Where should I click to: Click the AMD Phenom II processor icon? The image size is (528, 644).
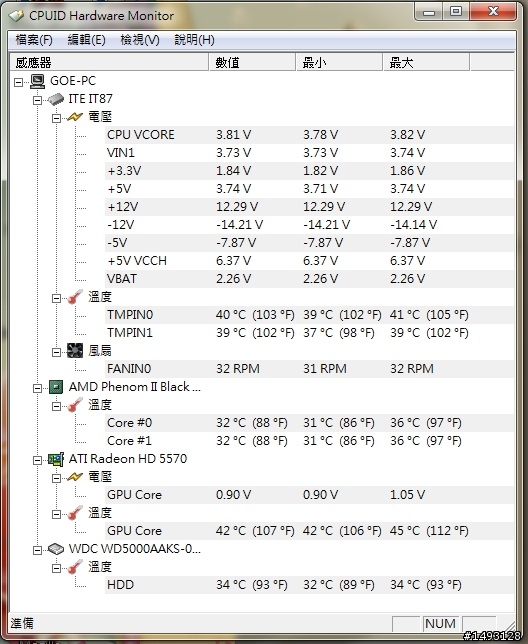coord(56,387)
